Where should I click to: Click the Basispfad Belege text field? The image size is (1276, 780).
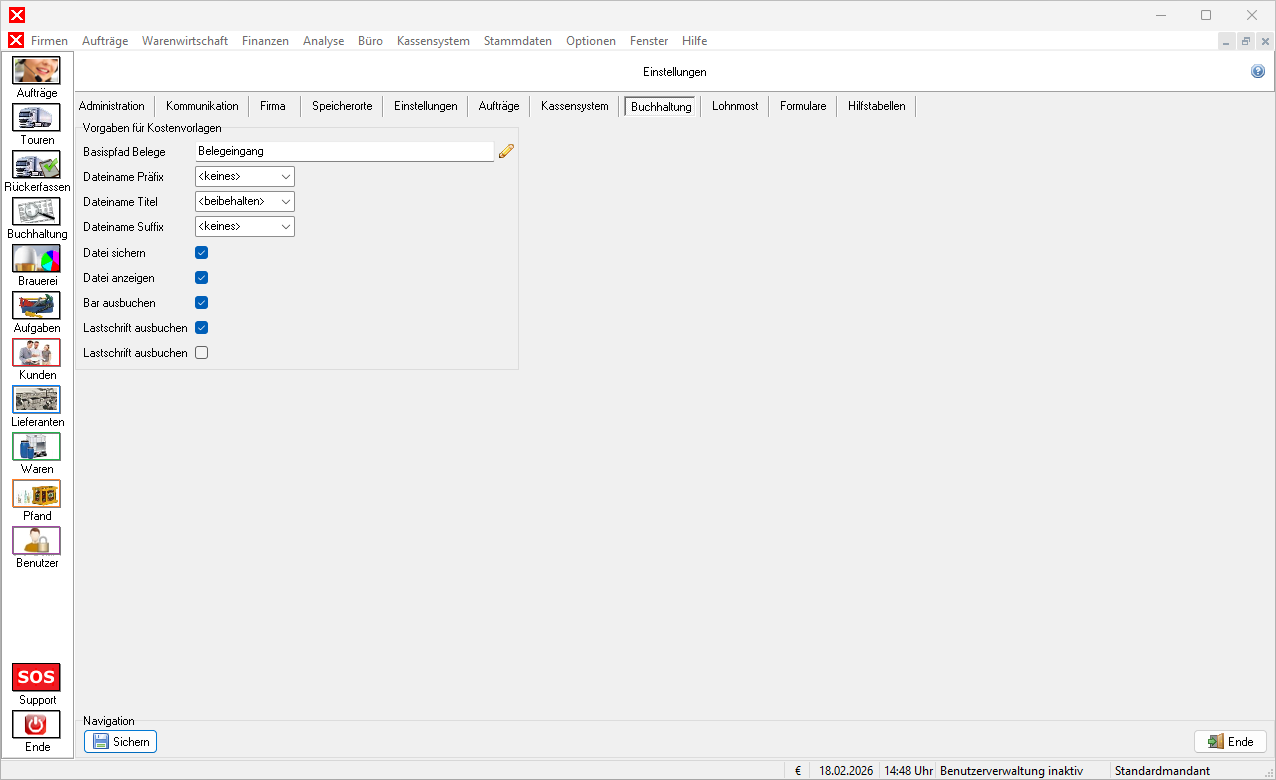(x=344, y=151)
